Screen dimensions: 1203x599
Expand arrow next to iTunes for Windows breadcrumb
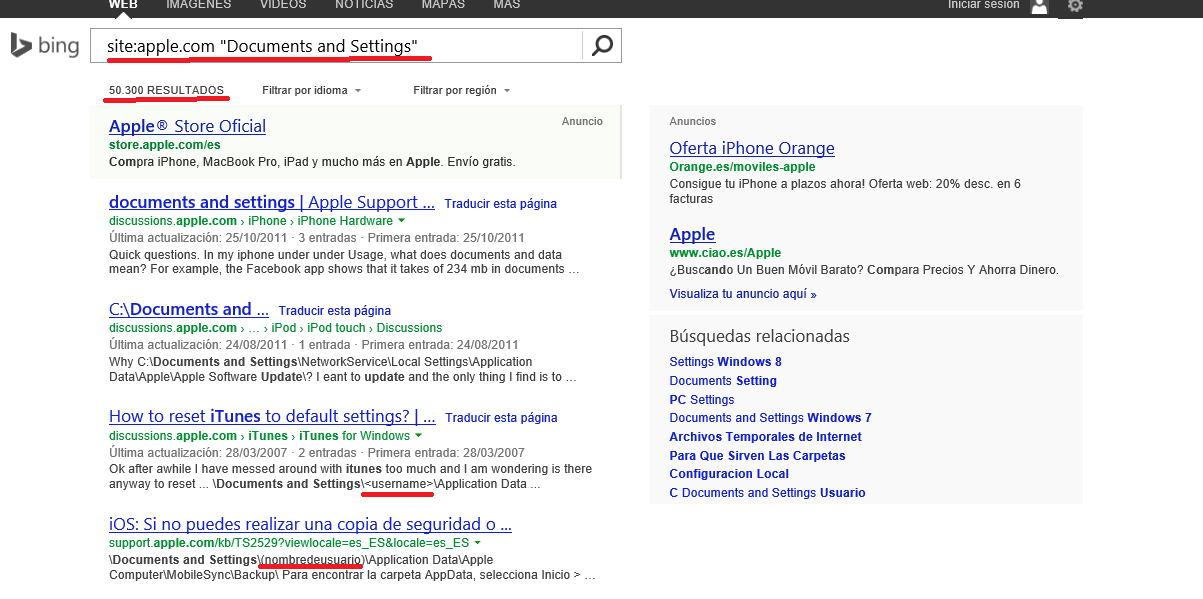point(418,435)
